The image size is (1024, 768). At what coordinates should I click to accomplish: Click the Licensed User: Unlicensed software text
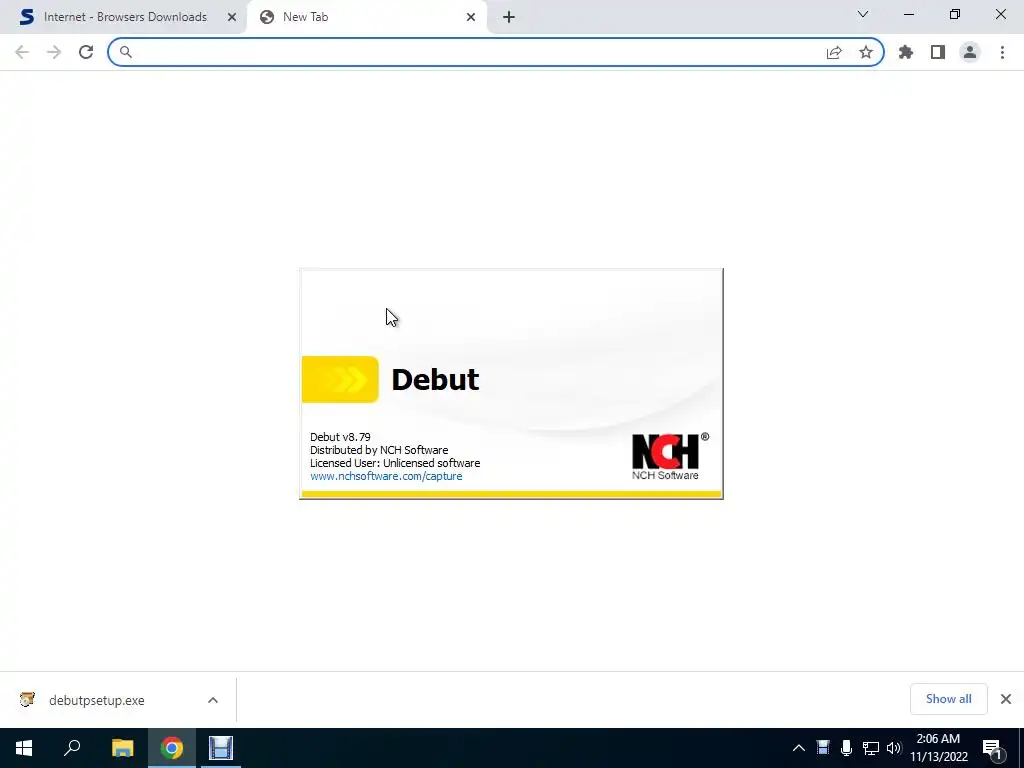coord(395,463)
